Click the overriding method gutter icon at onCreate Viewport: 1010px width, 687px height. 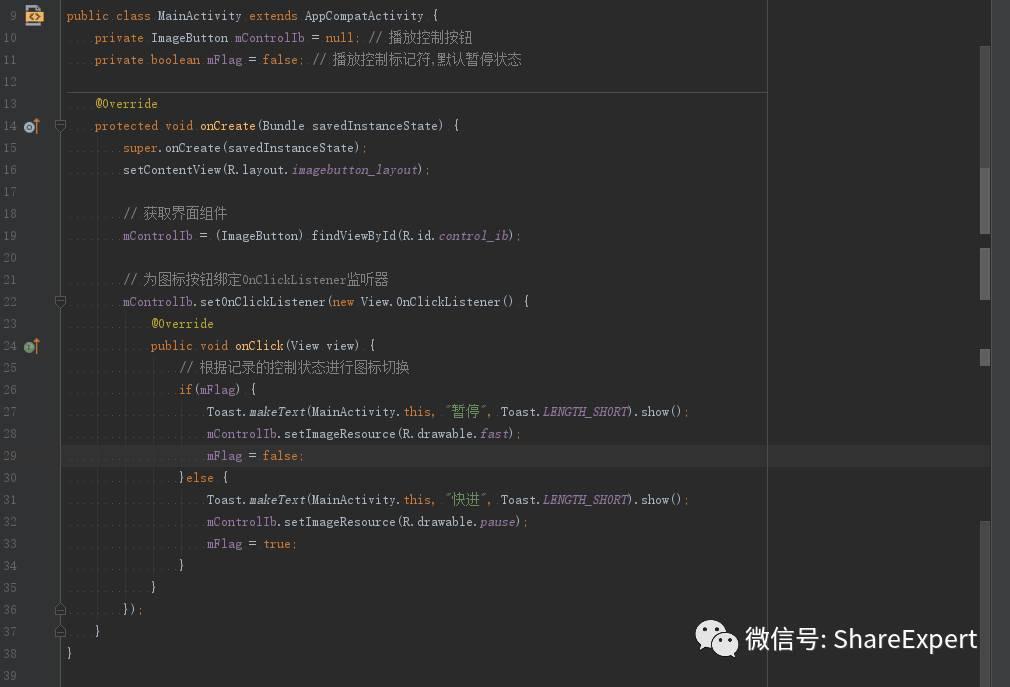point(31,125)
